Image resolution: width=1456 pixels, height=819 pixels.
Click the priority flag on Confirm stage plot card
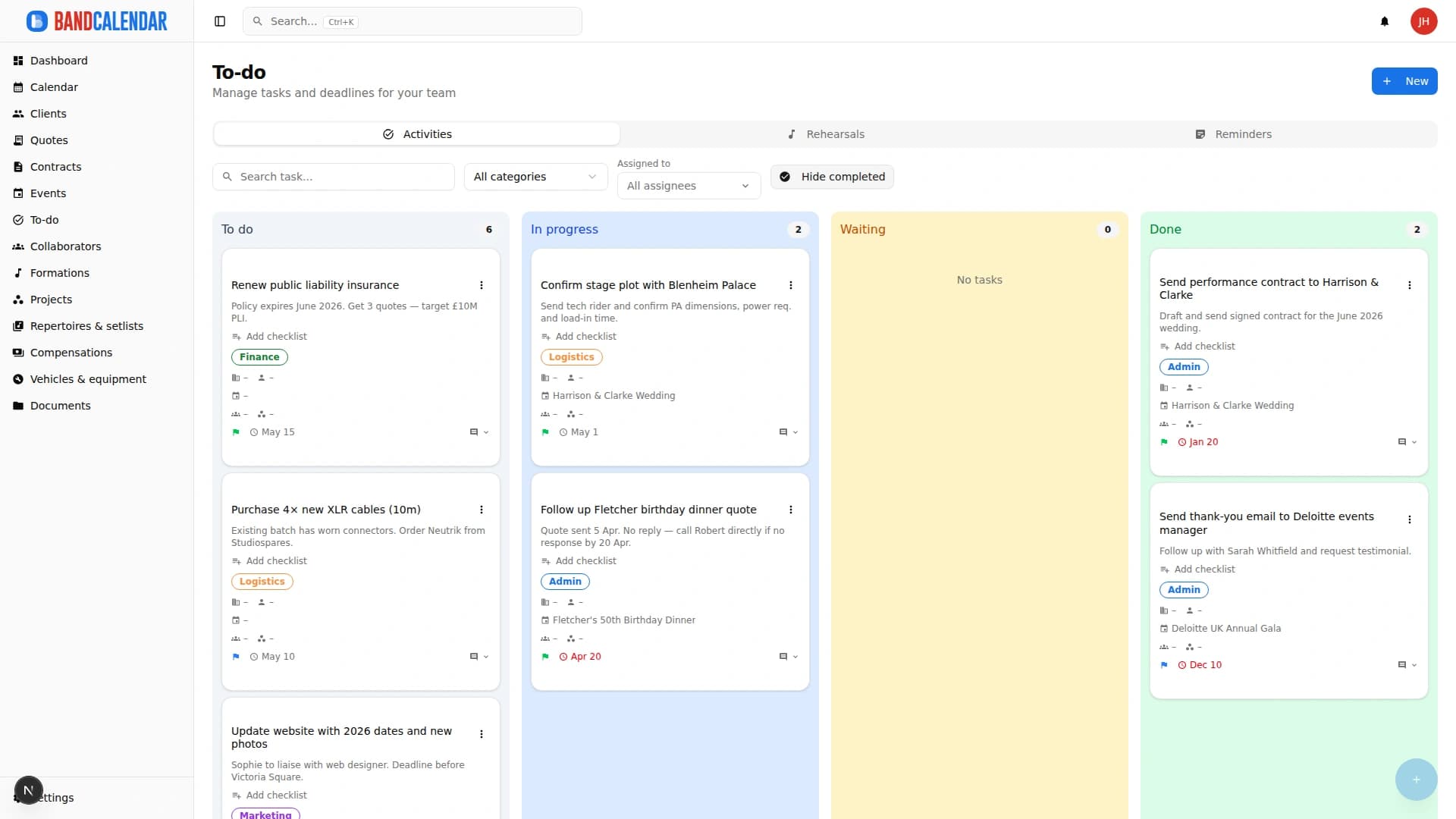pyautogui.click(x=545, y=432)
